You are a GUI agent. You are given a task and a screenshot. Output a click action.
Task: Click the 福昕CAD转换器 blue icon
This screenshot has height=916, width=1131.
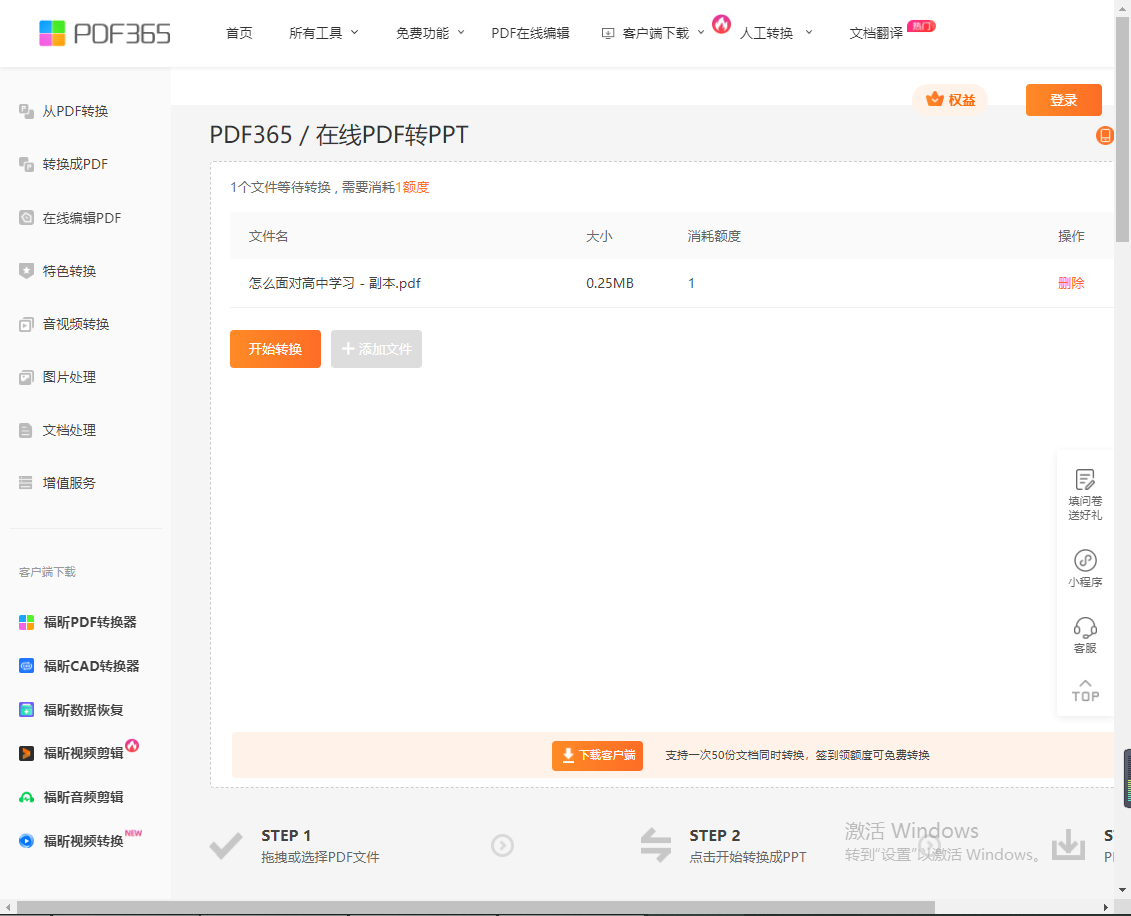pyautogui.click(x=27, y=666)
